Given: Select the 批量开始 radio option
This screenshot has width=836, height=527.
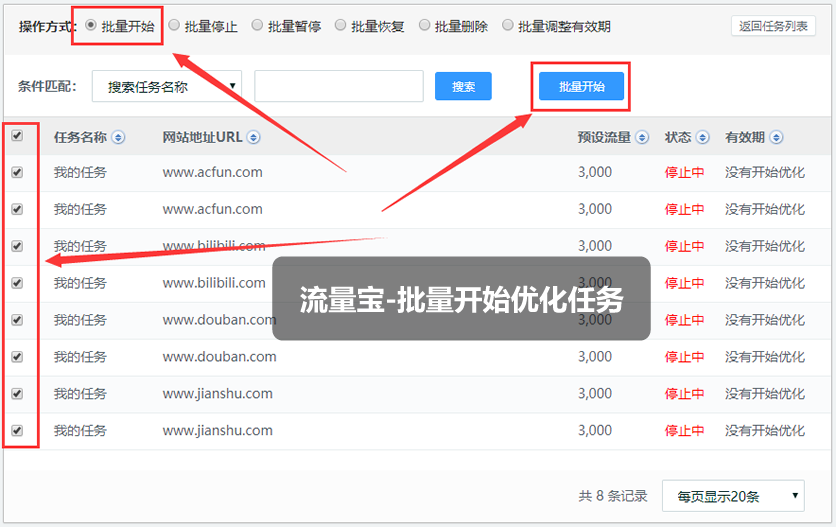Looking at the screenshot, I should tap(91, 25).
